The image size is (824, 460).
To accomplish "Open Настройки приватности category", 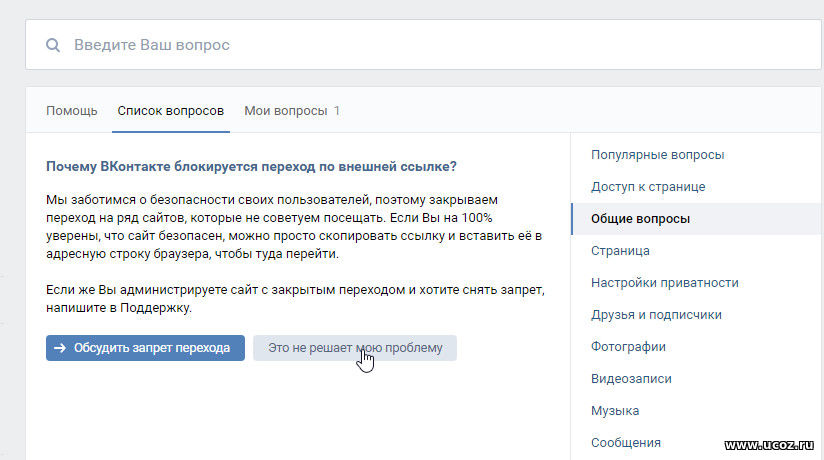I will 665,283.
